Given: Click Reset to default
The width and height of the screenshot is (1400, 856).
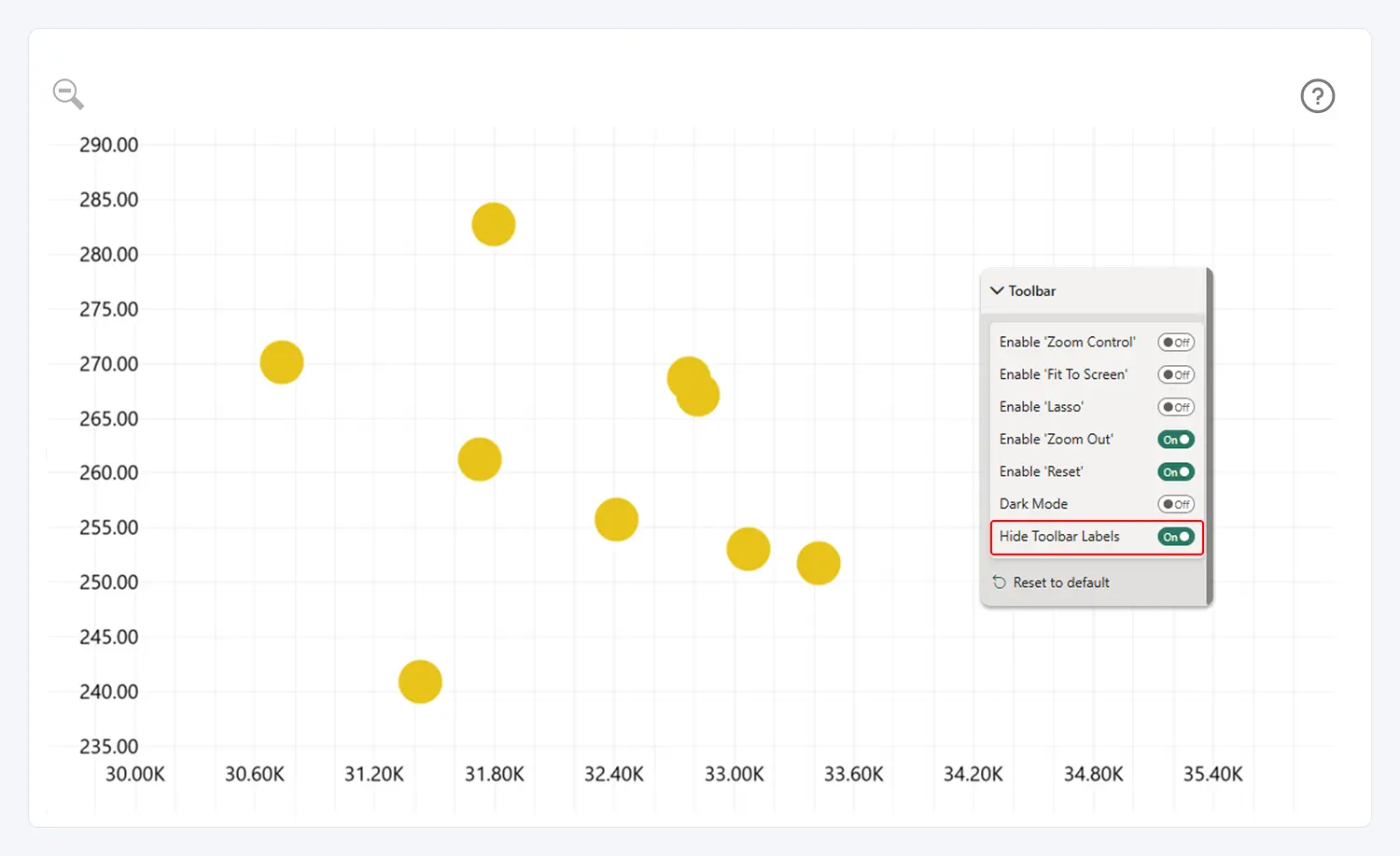Looking at the screenshot, I should pos(1051,582).
